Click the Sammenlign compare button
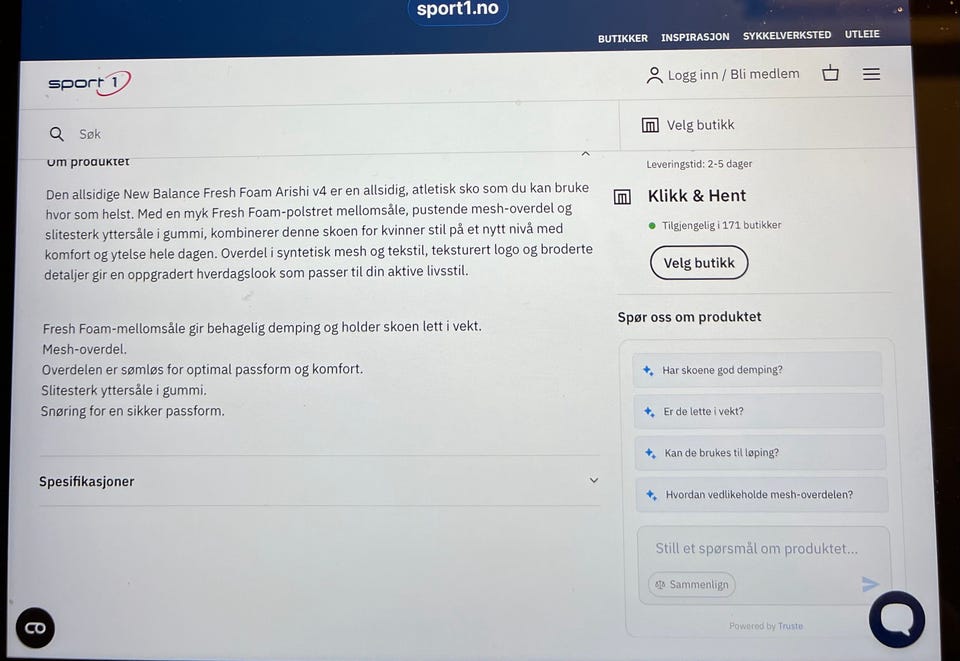The width and height of the screenshot is (960, 661). (x=692, y=584)
